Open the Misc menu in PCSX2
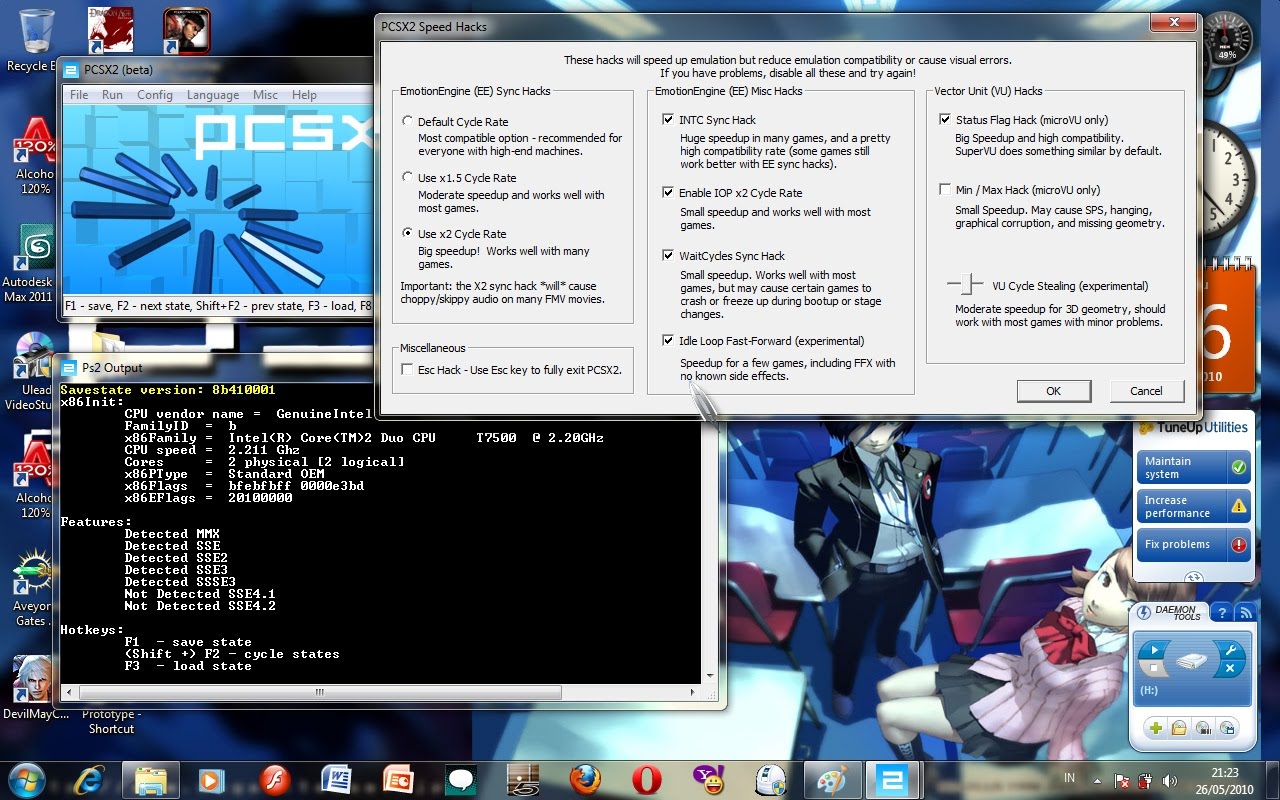 click(x=265, y=95)
